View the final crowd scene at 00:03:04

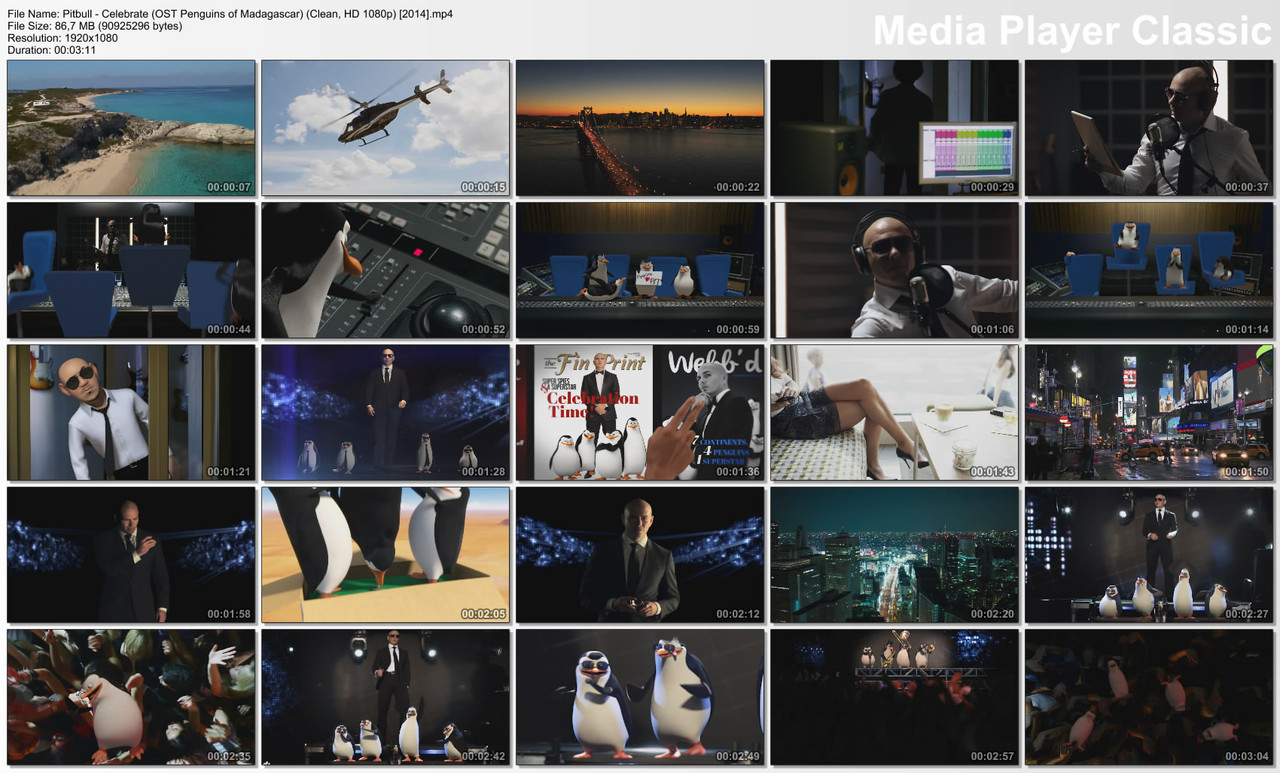[x=1148, y=697]
